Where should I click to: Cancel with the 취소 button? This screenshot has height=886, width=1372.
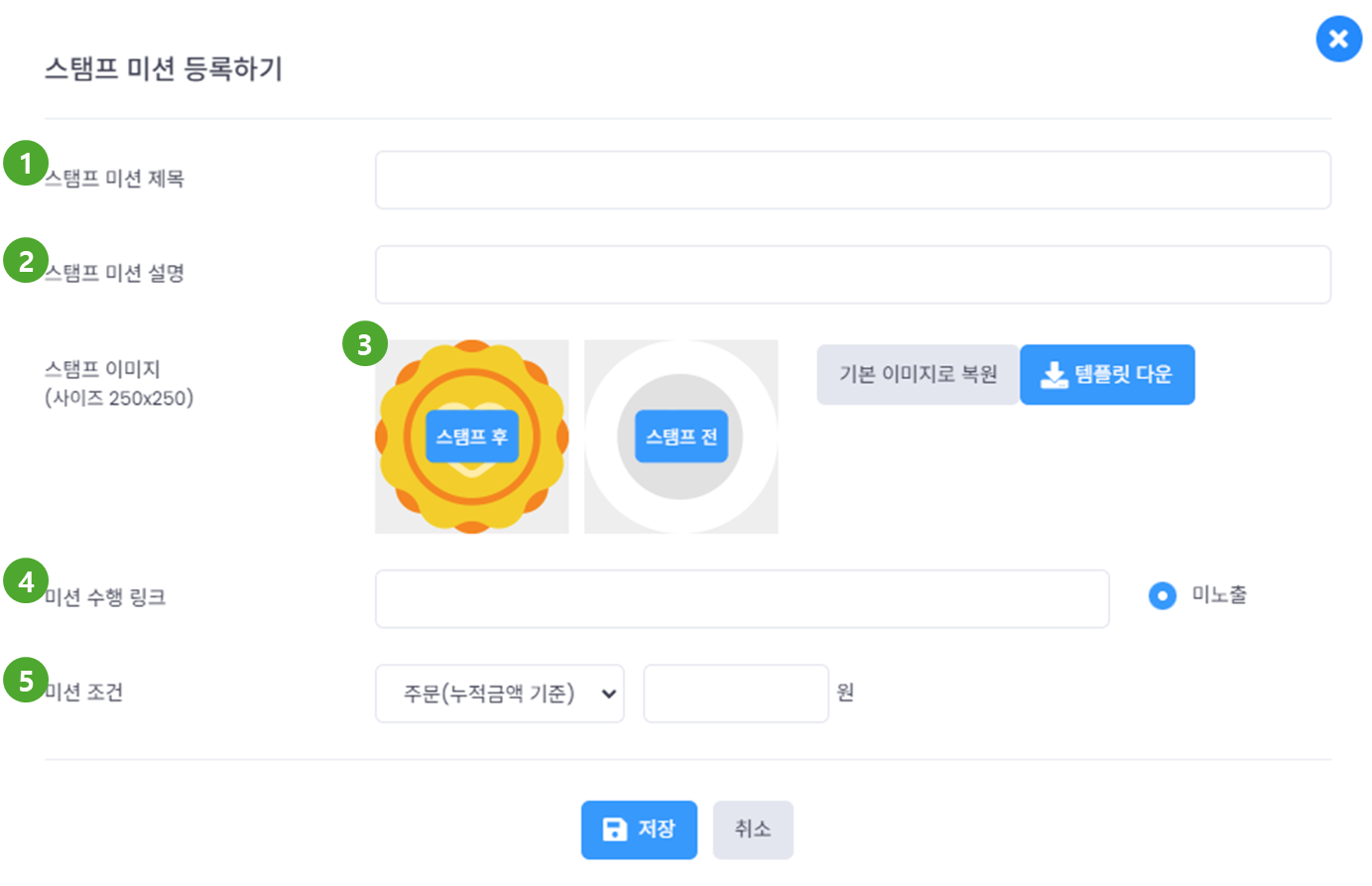pos(752,829)
